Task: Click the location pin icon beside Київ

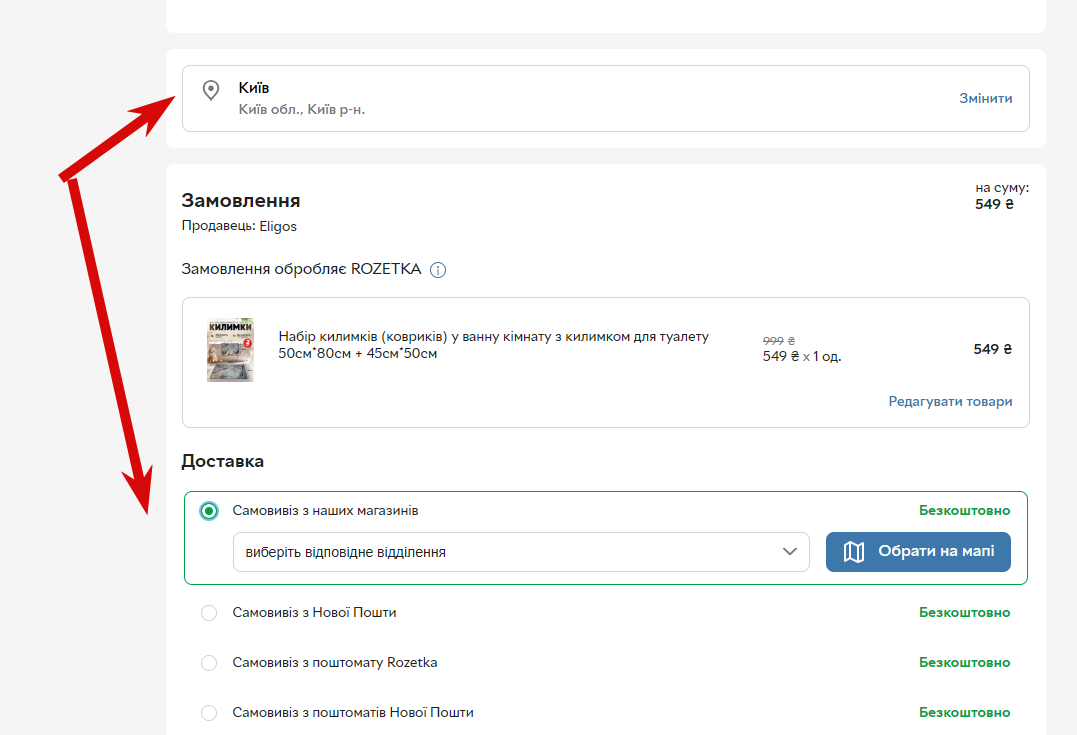Action: point(211,90)
